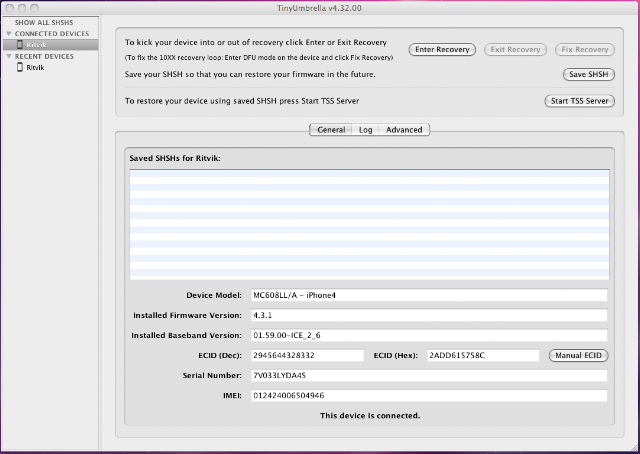Screen dimensions: 640x454
Task: Click the IMEI field
Action: pyautogui.click(x=429, y=395)
